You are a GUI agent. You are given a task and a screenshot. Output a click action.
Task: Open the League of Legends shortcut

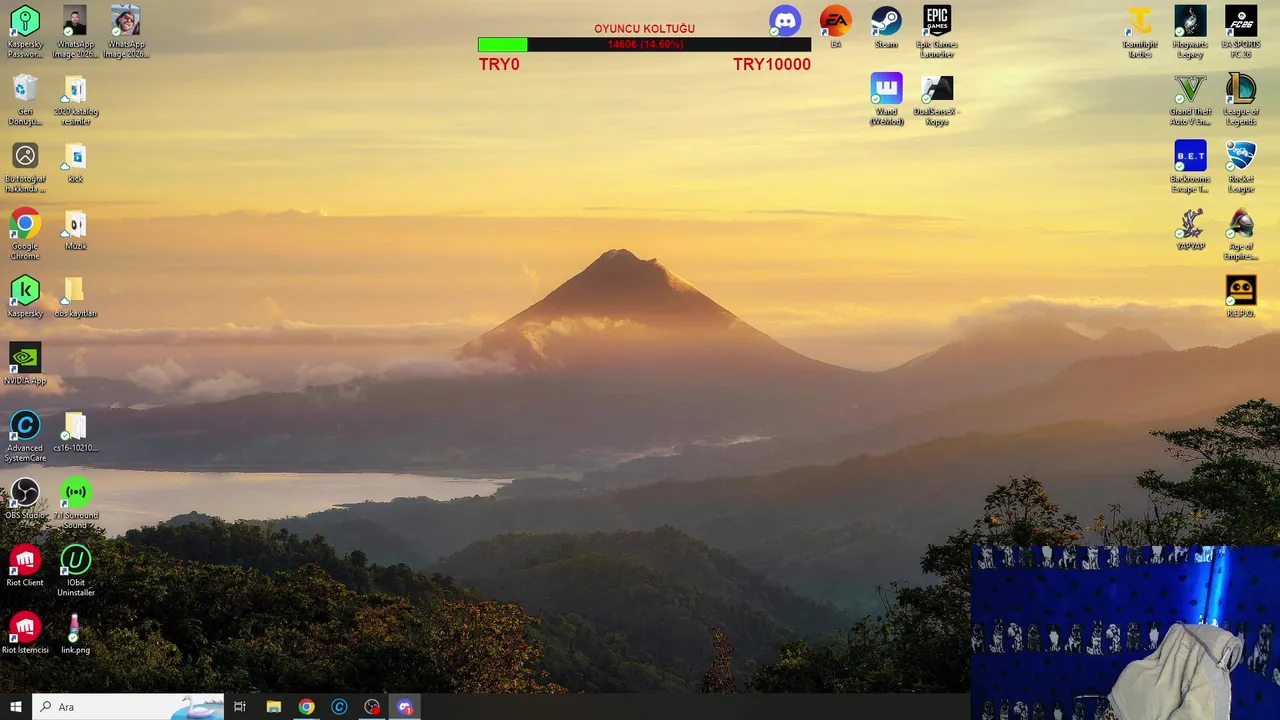click(x=1241, y=99)
